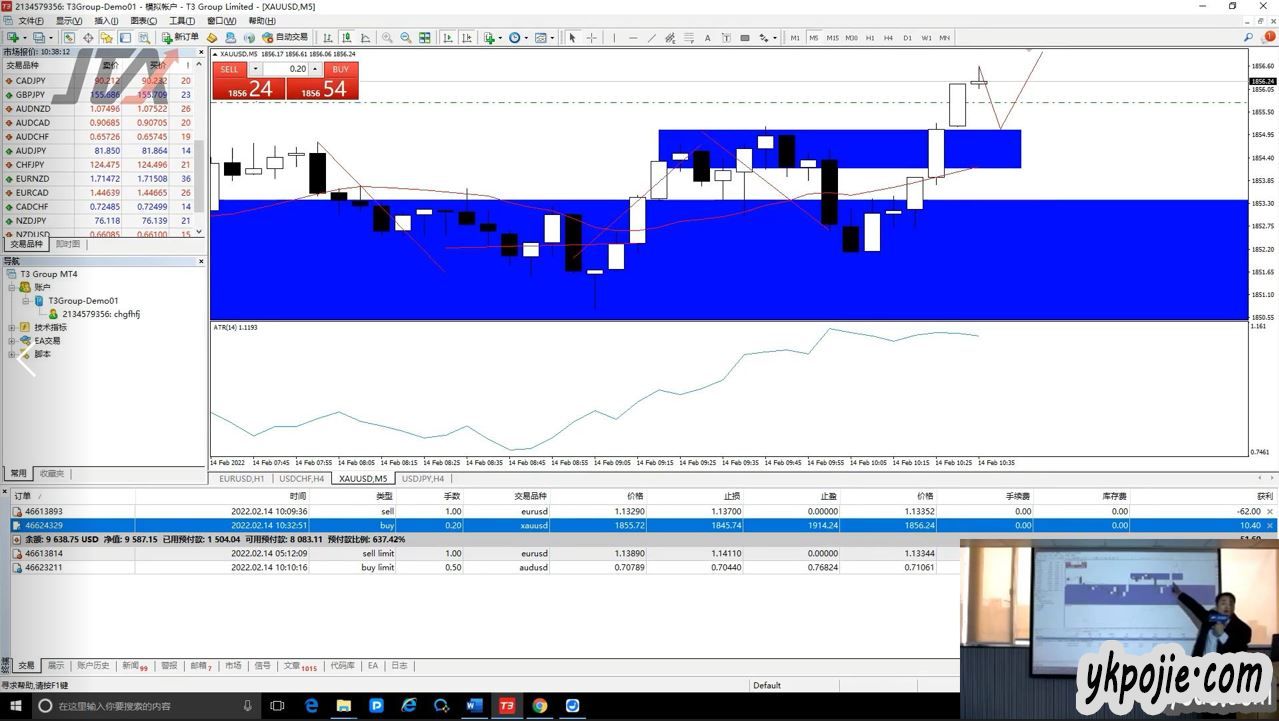Click the 新订单 (New Order) toolbar button
The width and height of the screenshot is (1279, 721).
tap(180, 38)
